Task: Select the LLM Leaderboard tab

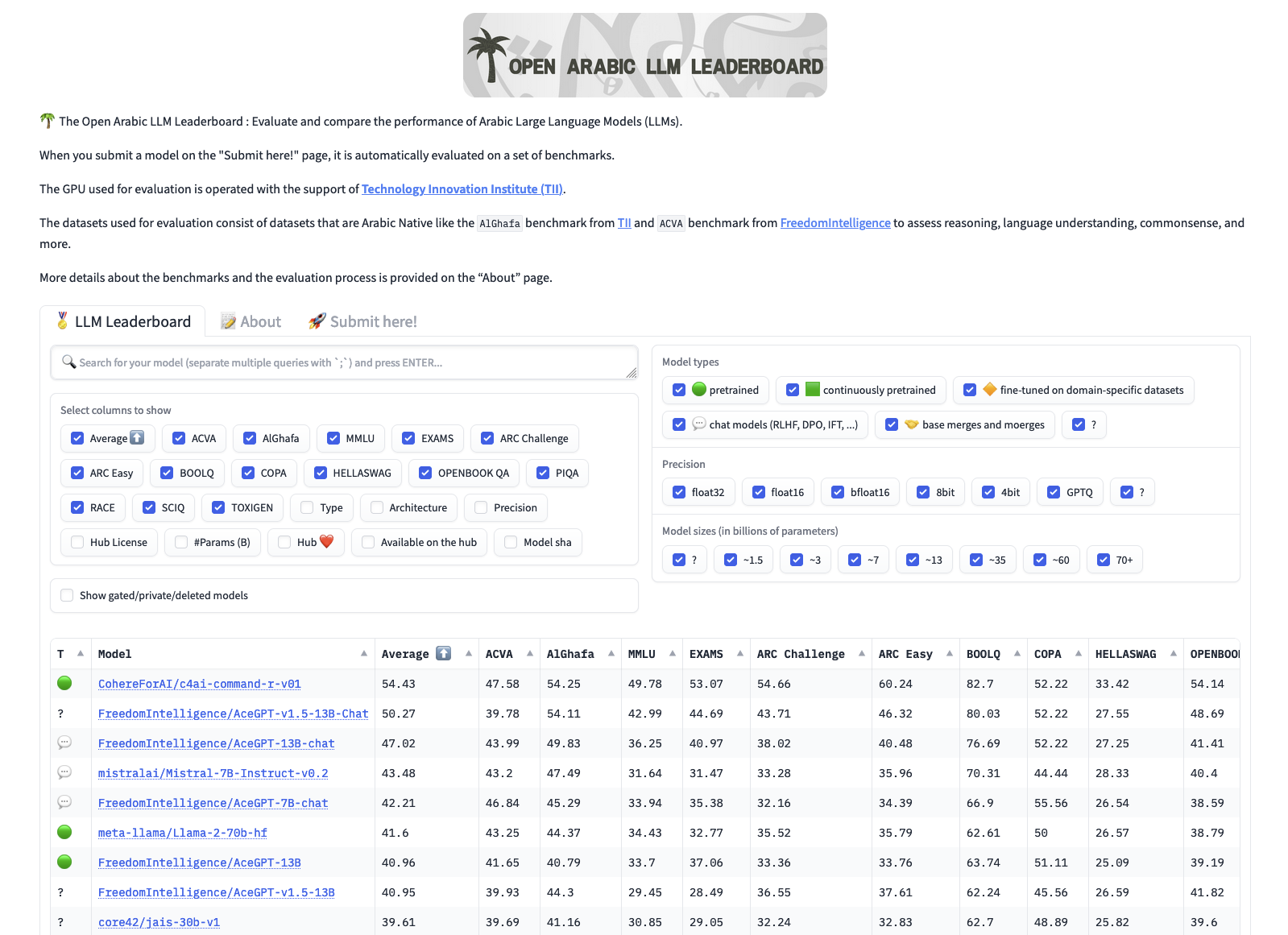Action: click(x=122, y=321)
